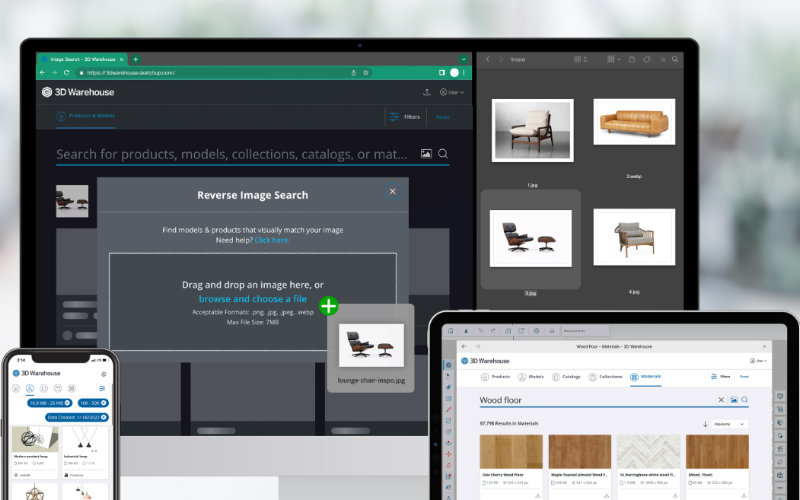Click the image search camera icon on desktop
This screenshot has width=800, height=500.
(427, 154)
